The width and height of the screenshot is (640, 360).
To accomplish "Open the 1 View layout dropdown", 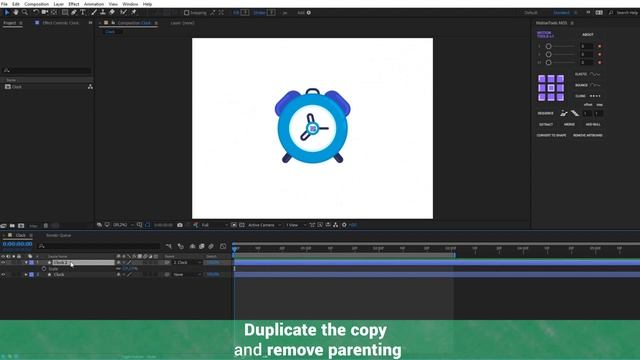I will 296,225.
